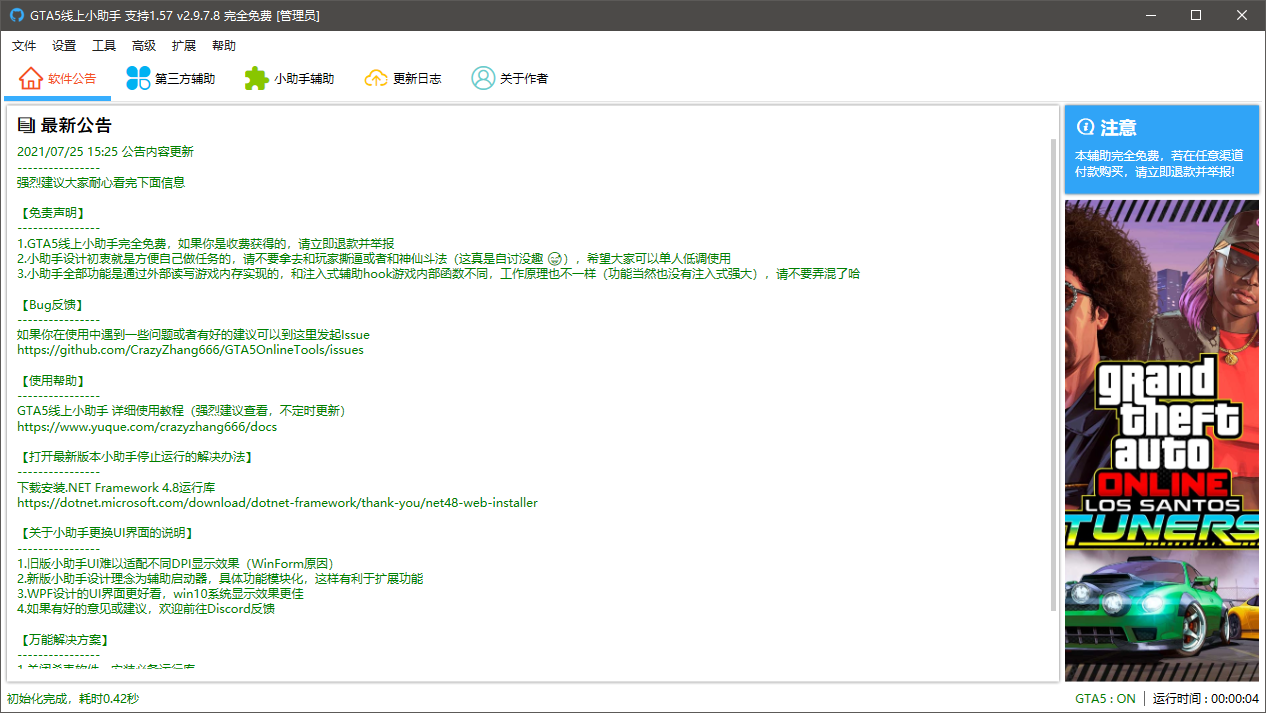Click the status text 初始化完成，耗时0.42秒
This screenshot has width=1266, height=713.
73,699
